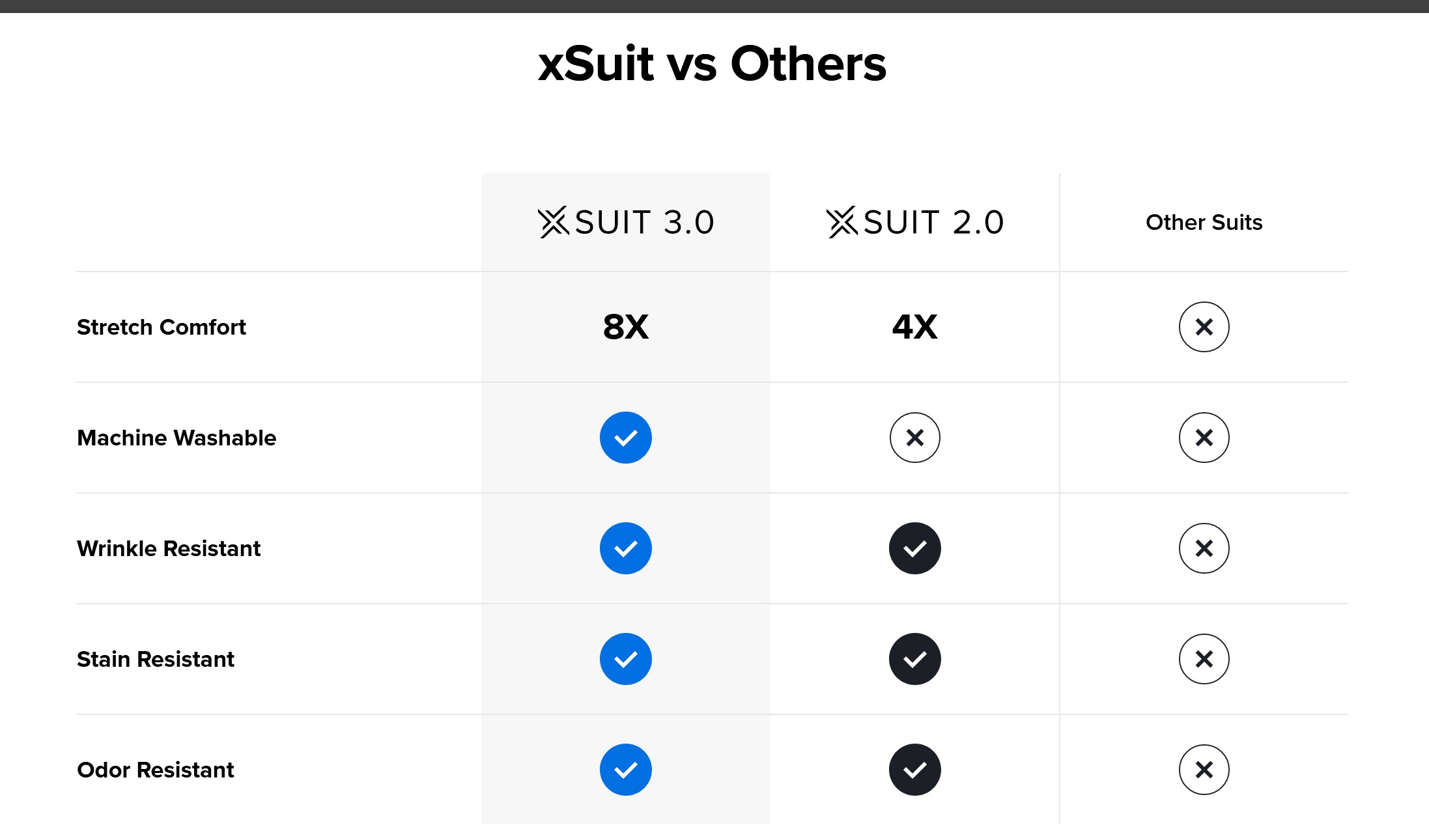Click black checkmark for xSuit 2.0 Wrinkle Resistant
Screen dimensions: 1429x840
[x=915, y=548]
